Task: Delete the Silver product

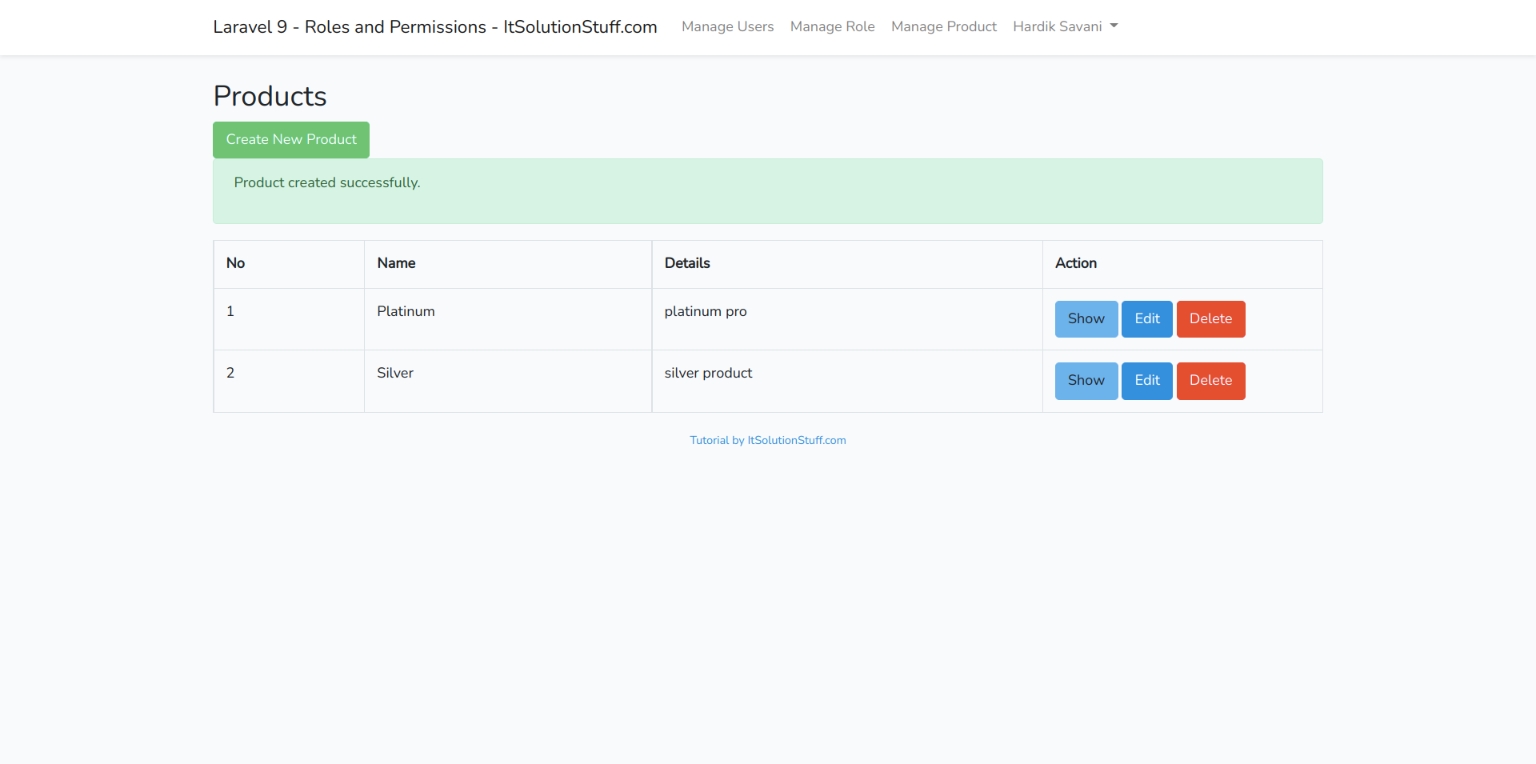Action: 1210,380
